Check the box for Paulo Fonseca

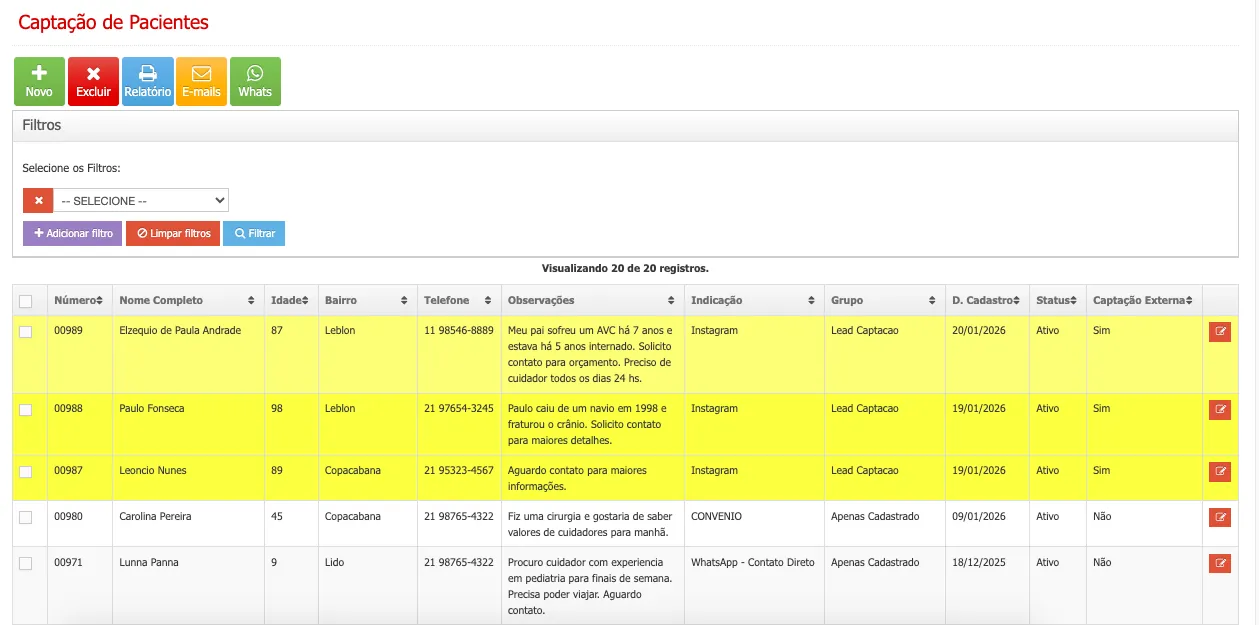[26, 410]
